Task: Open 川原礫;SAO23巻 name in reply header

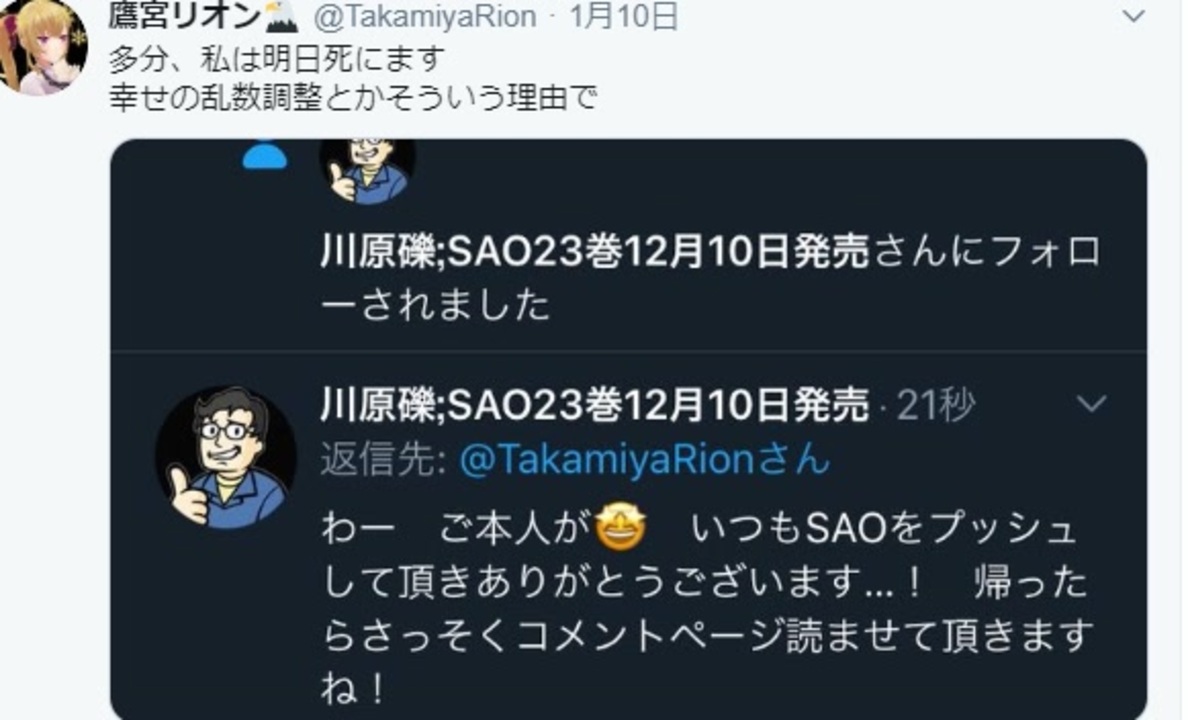Action: tap(596, 405)
